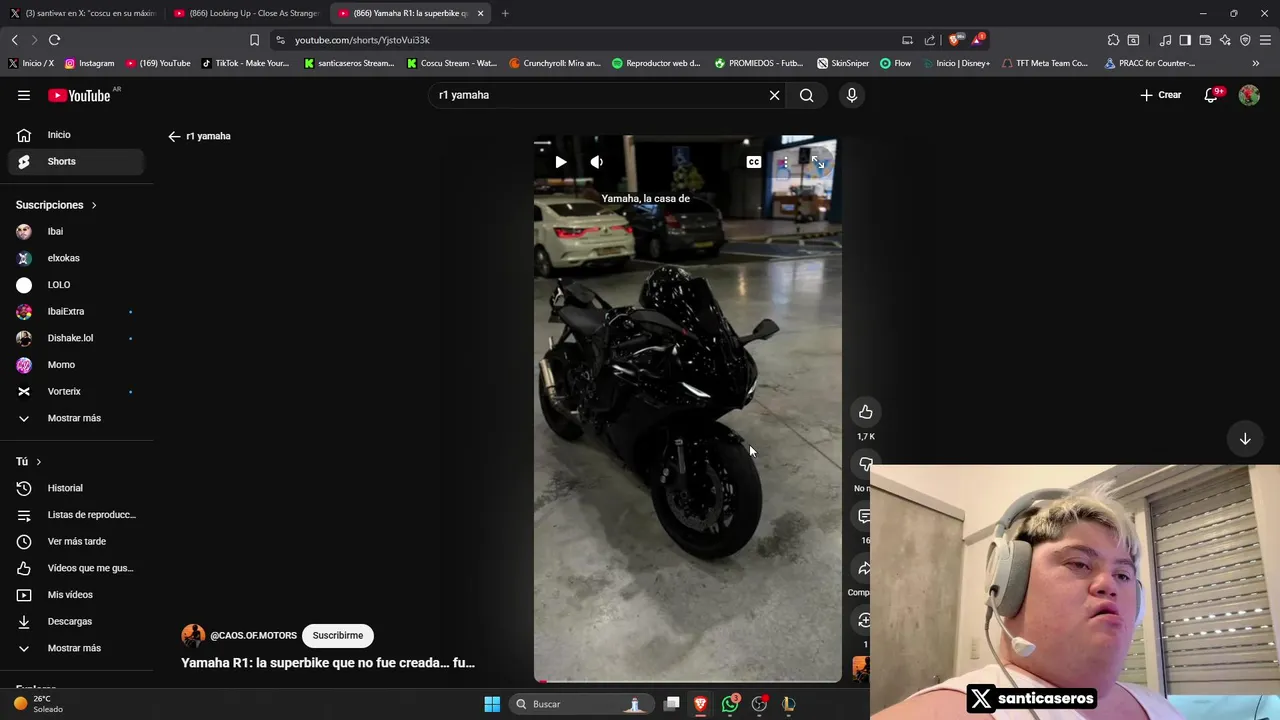Viewport: 1280px width, 720px height.
Task: Open Historial in the sidebar
Action: (x=76, y=488)
